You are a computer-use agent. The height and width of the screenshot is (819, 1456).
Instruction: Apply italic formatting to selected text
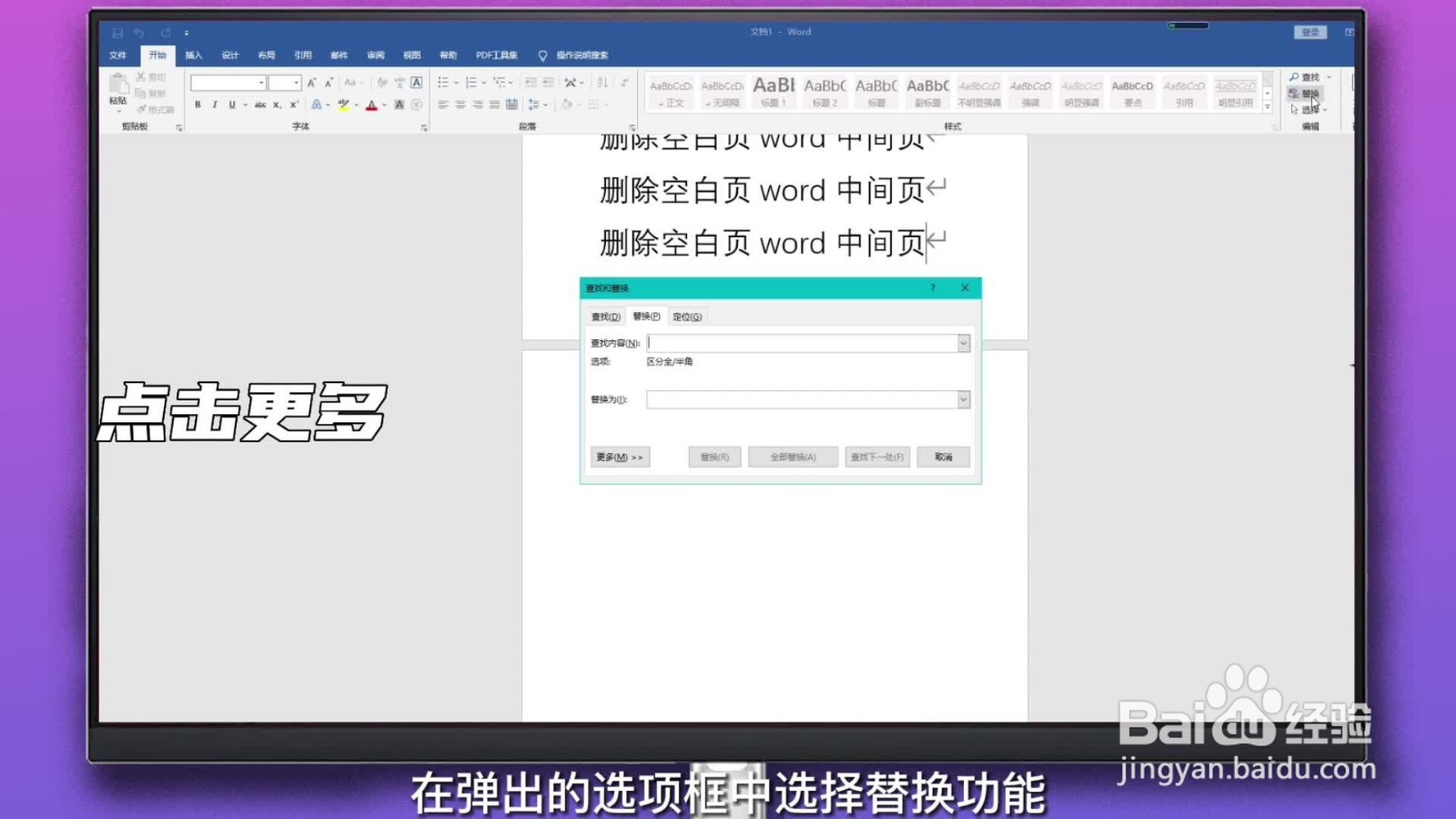(214, 105)
